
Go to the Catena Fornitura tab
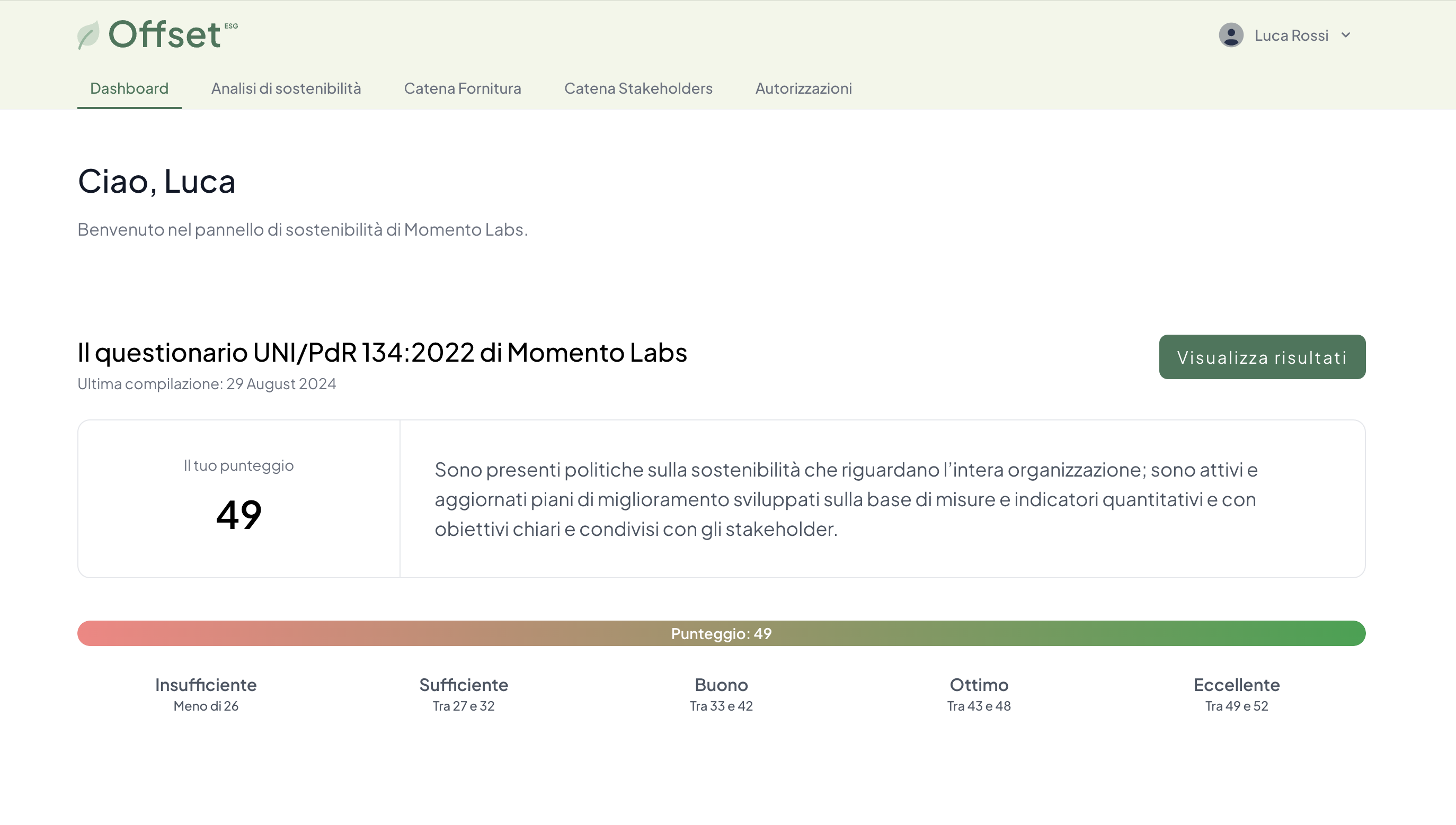462,88
